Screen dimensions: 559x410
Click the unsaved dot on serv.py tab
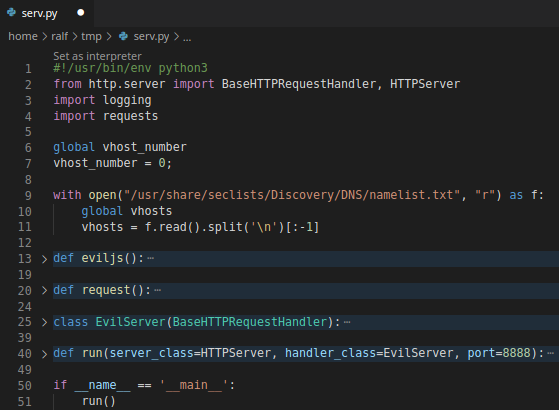point(81,13)
